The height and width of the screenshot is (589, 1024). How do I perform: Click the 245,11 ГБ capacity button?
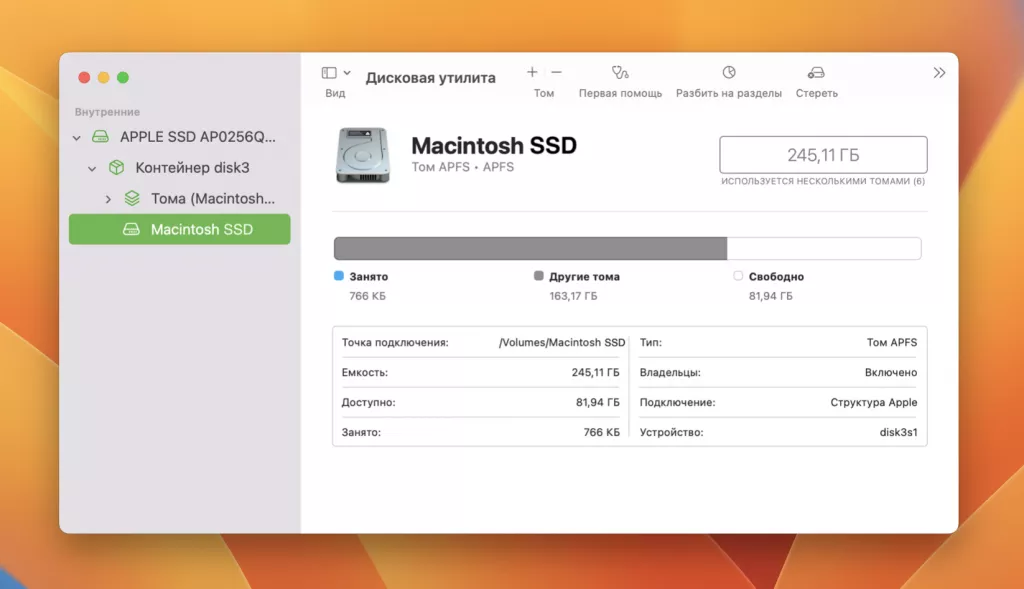click(822, 154)
